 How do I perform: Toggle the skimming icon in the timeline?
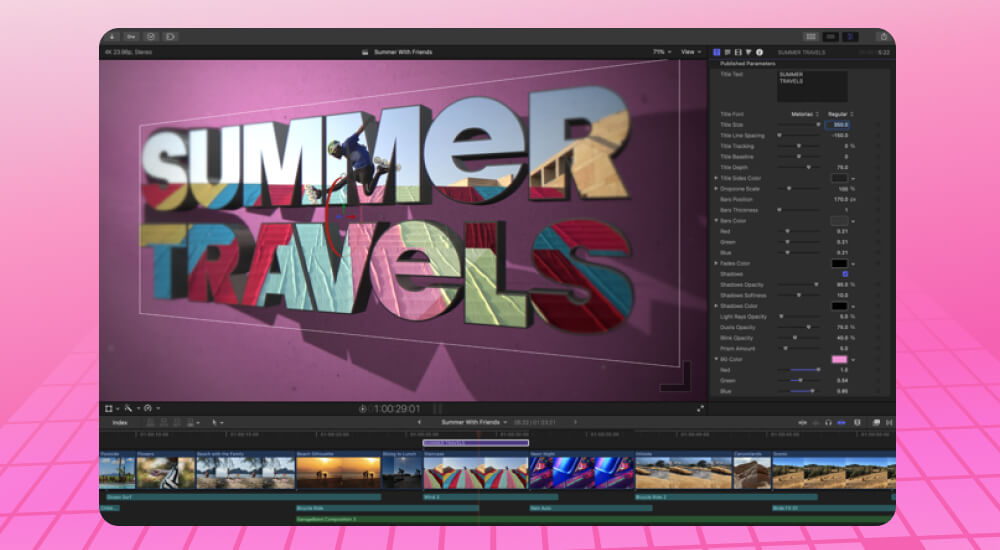pyautogui.click(x=803, y=422)
